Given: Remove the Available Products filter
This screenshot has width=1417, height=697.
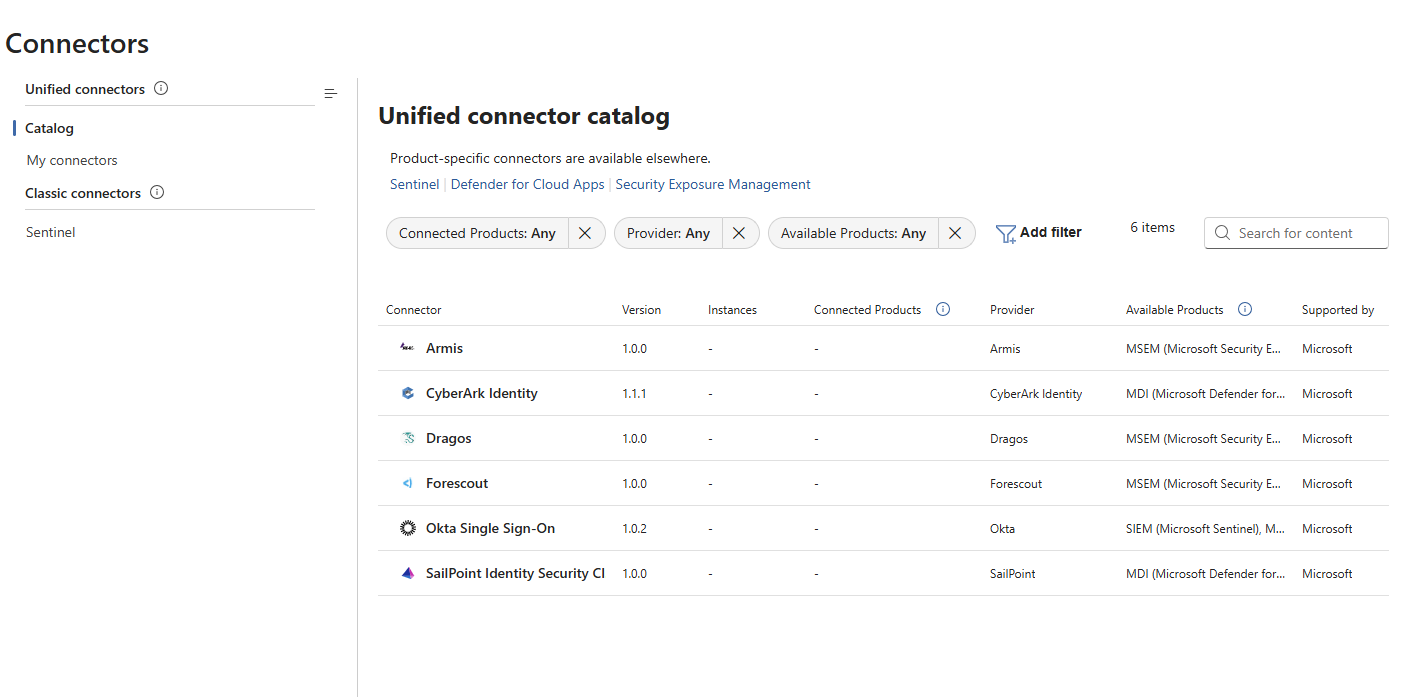Looking at the screenshot, I should (955, 233).
